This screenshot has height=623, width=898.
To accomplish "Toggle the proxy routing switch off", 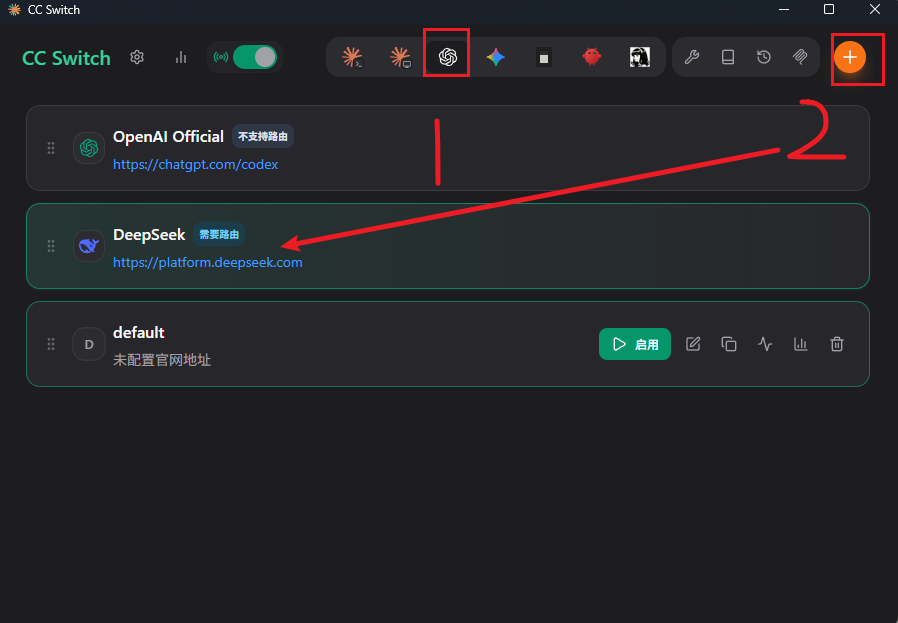I will [255, 57].
